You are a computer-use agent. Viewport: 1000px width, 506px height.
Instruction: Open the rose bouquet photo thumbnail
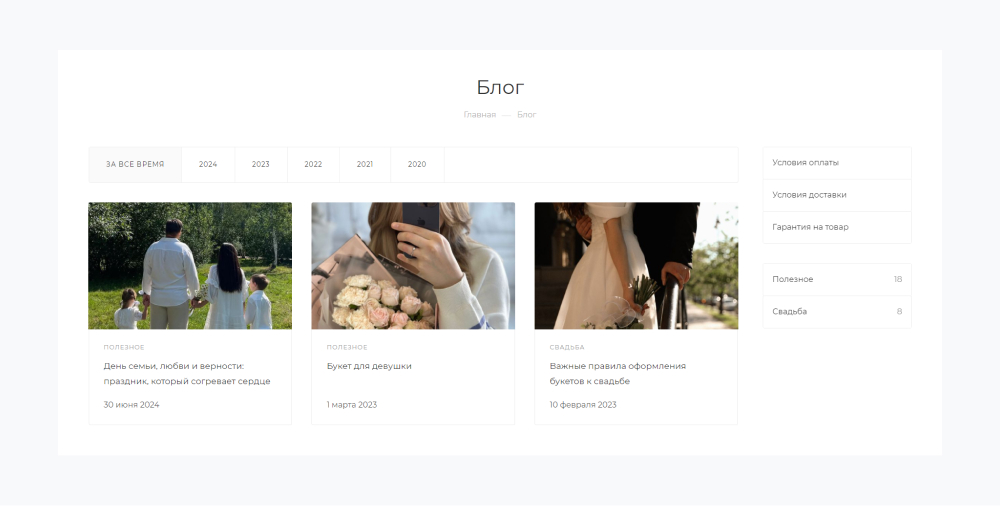pos(413,266)
